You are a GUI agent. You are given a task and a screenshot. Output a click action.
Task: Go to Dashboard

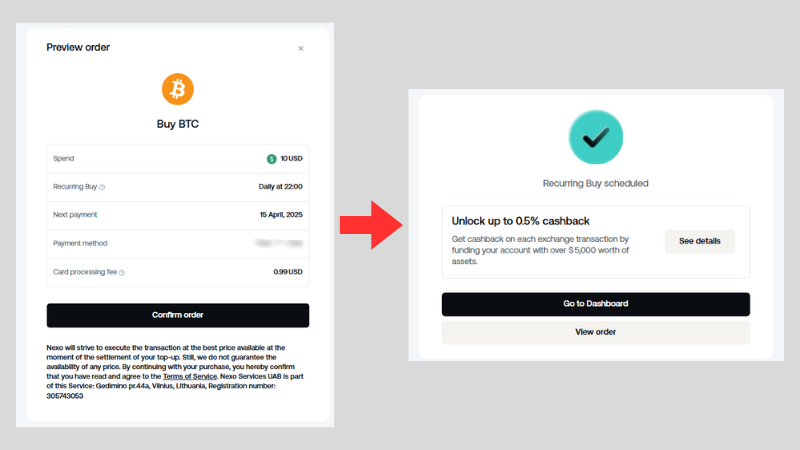coord(595,304)
